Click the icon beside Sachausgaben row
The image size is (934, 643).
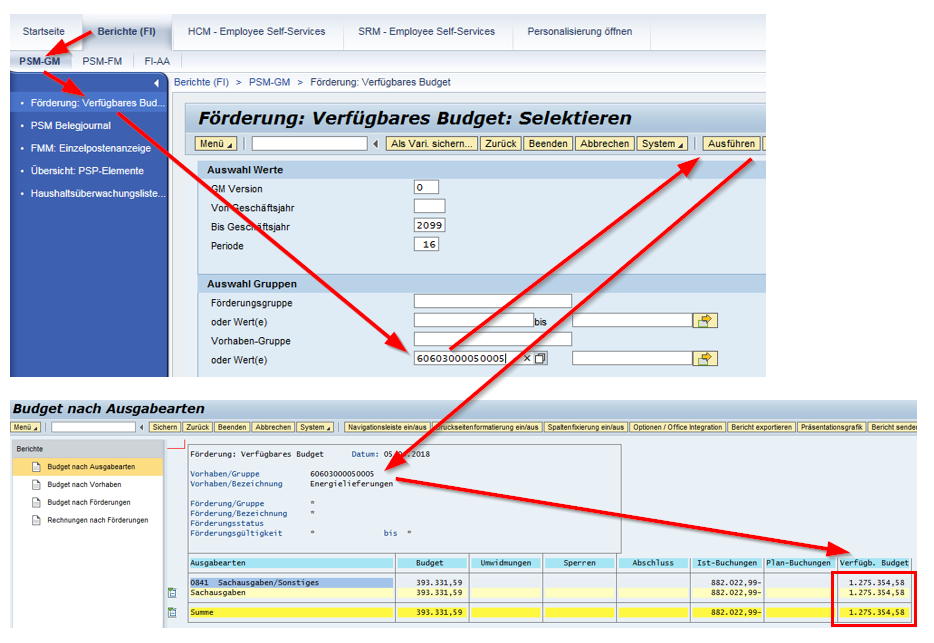(172, 593)
